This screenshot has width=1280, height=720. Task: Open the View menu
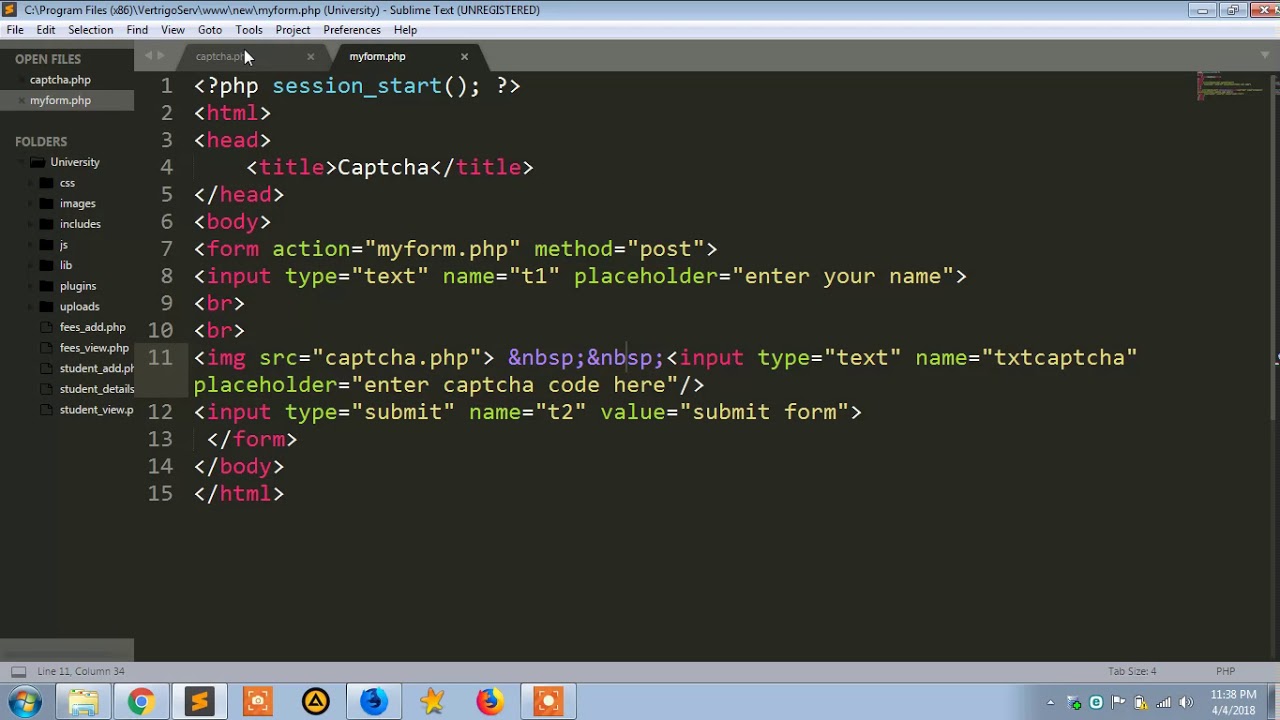[173, 30]
